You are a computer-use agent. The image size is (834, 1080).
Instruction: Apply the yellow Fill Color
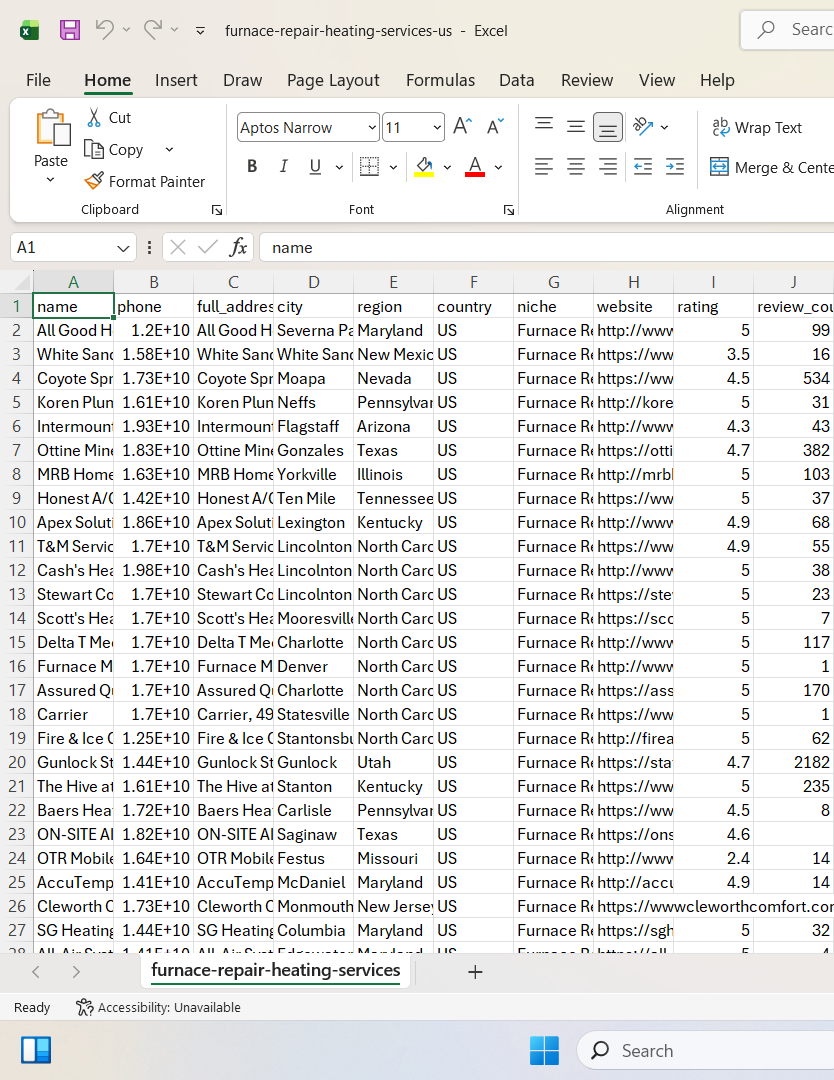(424, 167)
